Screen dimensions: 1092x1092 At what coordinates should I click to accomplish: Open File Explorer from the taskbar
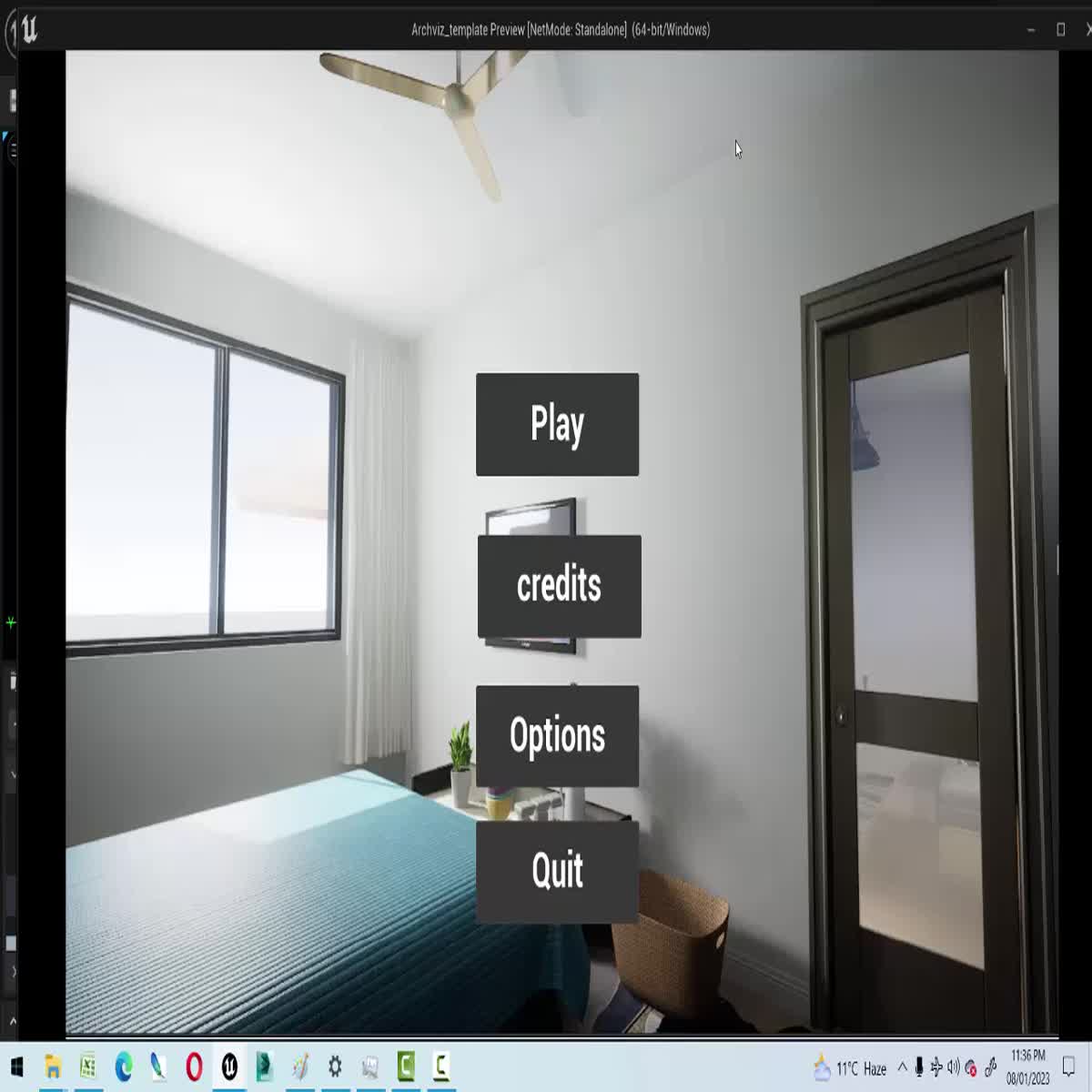point(55,1065)
